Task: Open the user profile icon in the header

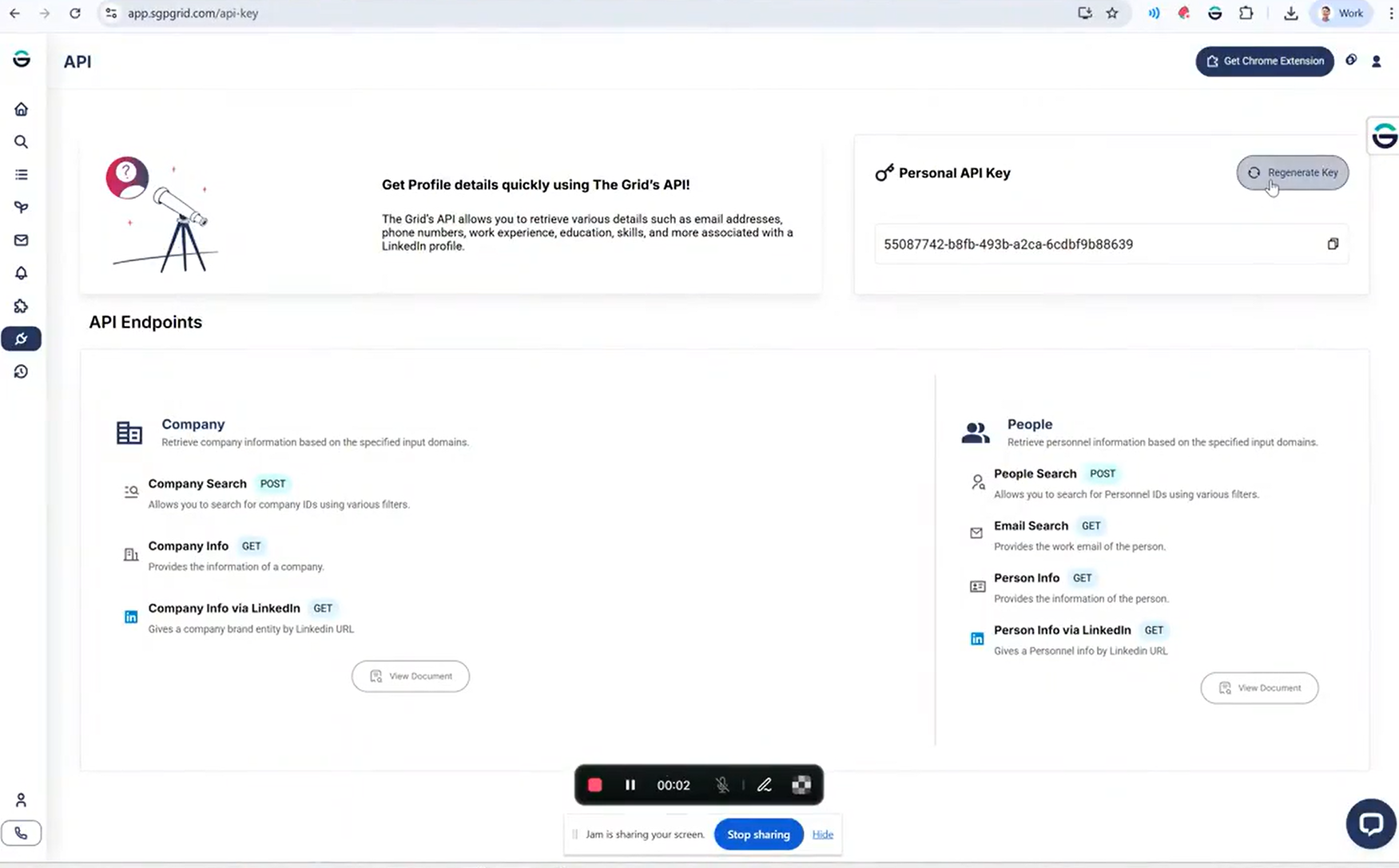Action: [1377, 61]
